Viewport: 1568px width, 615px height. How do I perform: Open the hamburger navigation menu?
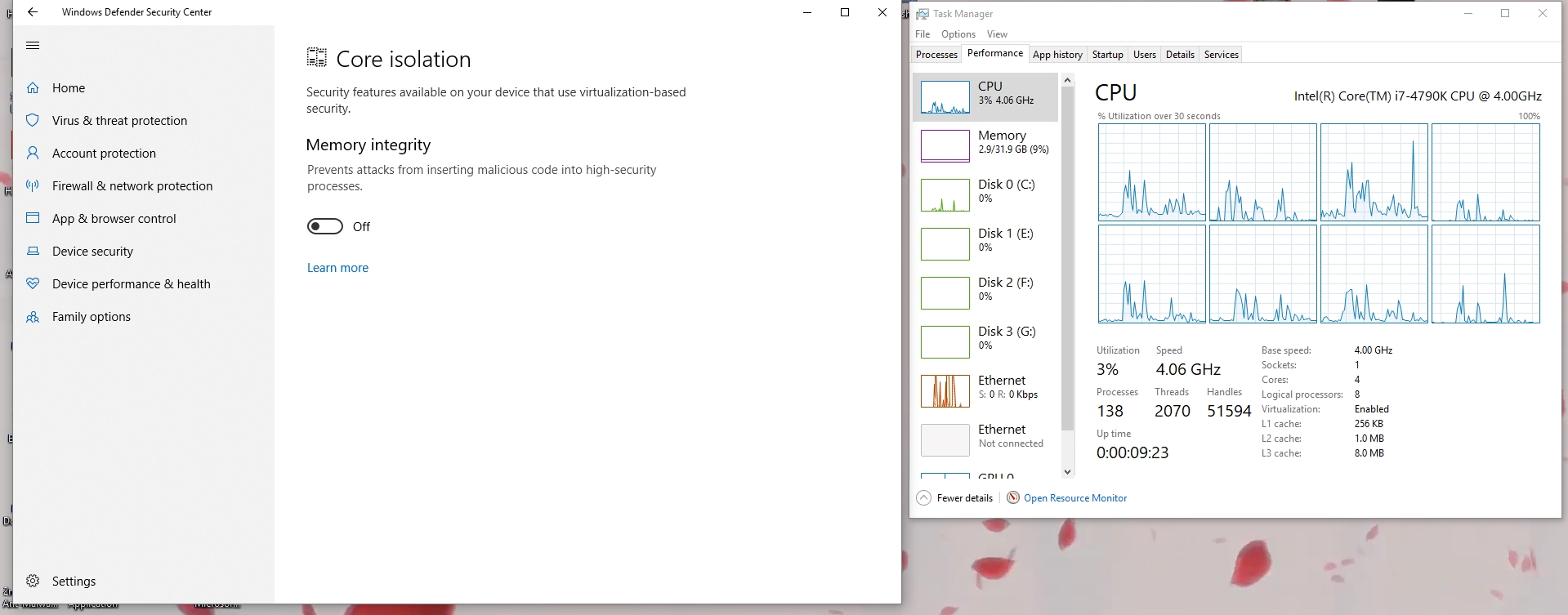pyautogui.click(x=33, y=46)
